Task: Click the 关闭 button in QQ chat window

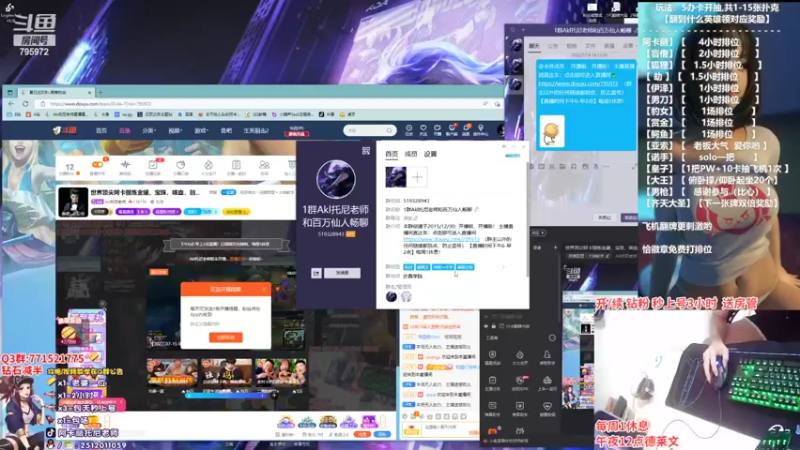Action: click(605, 217)
